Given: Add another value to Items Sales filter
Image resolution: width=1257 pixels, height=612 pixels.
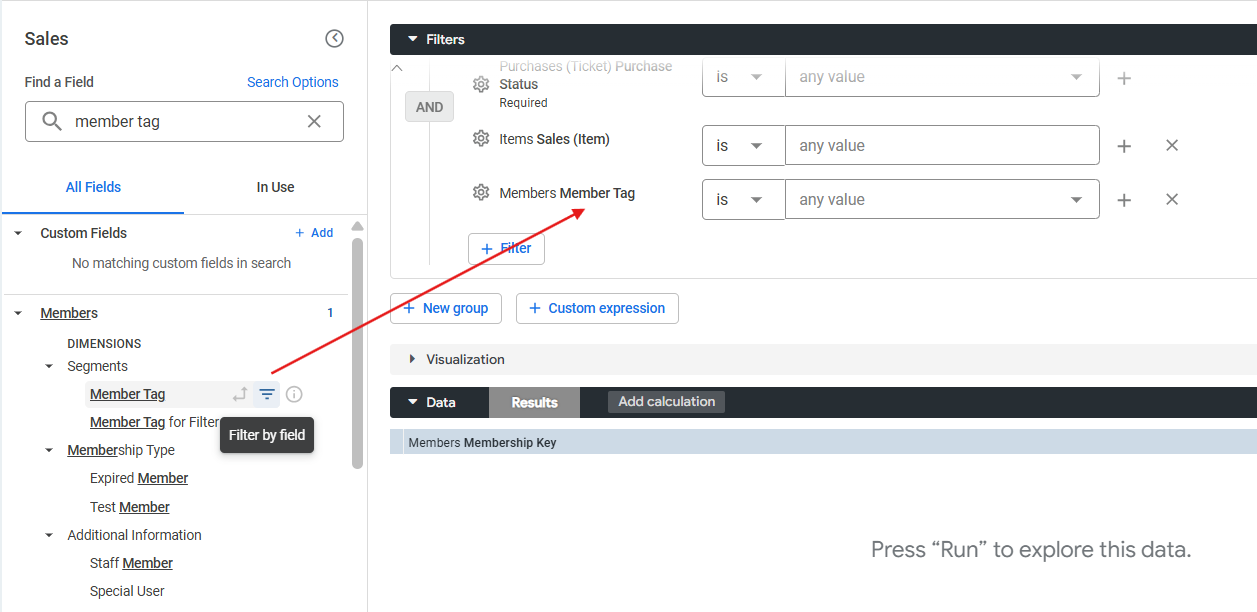Looking at the screenshot, I should (x=1124, y=145).
